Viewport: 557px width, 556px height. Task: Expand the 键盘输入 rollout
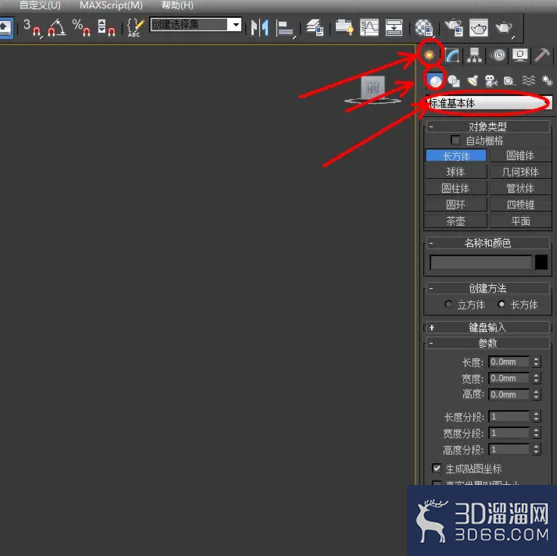(487, 327)
